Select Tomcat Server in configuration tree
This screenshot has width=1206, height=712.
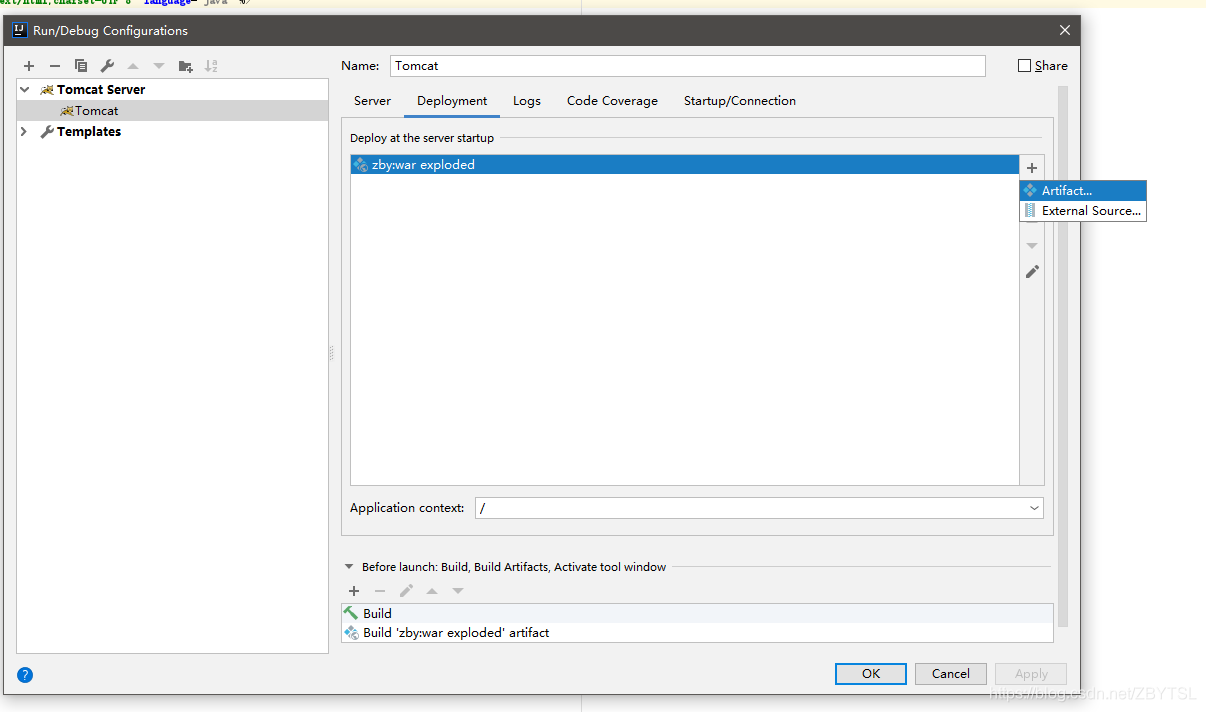pos(100,90)
